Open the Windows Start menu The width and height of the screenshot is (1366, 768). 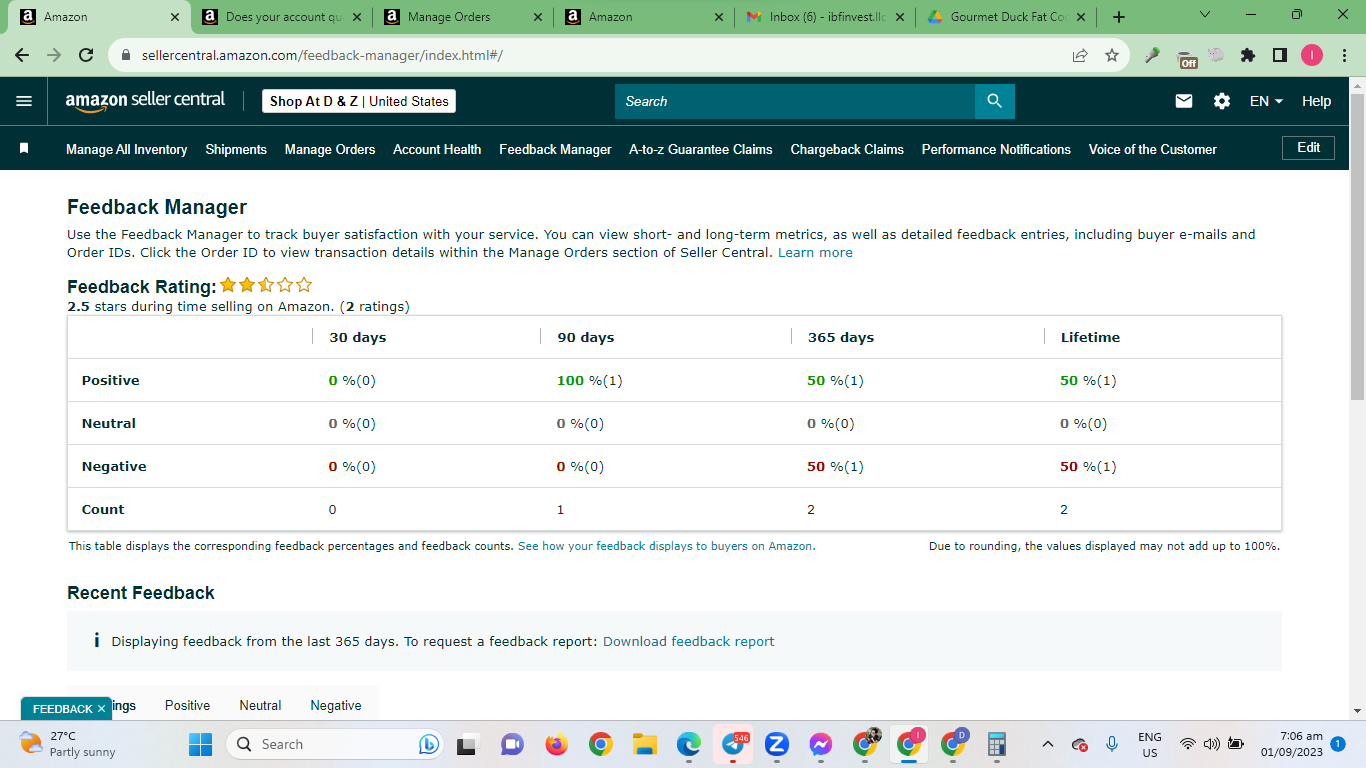point(201,744)
